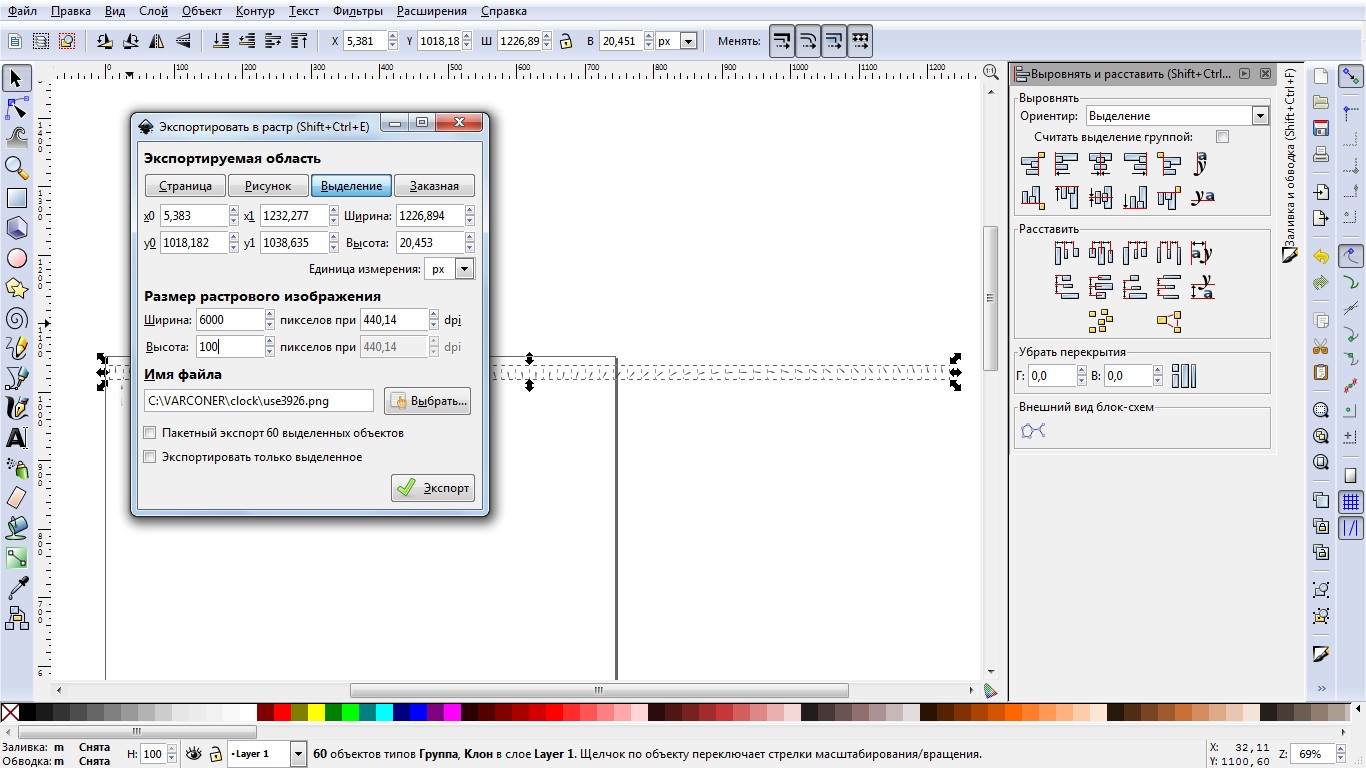1366x768 pixels.
Task: Enable batch export of 60 selected objects
Action: [x=150, y=433]
